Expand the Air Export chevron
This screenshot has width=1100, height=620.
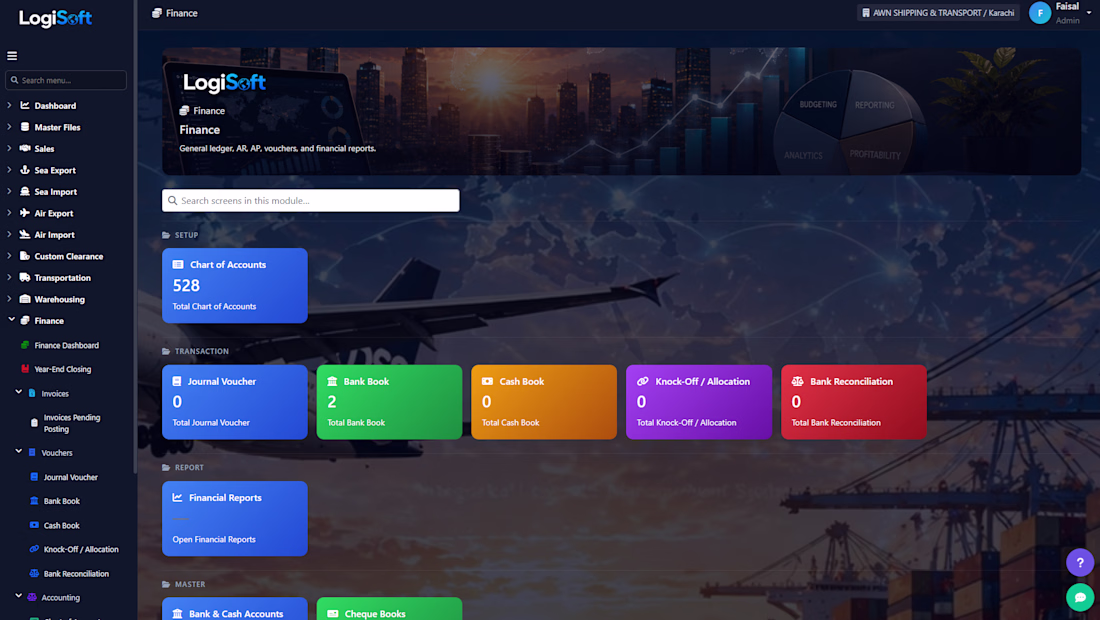(9, 213)
